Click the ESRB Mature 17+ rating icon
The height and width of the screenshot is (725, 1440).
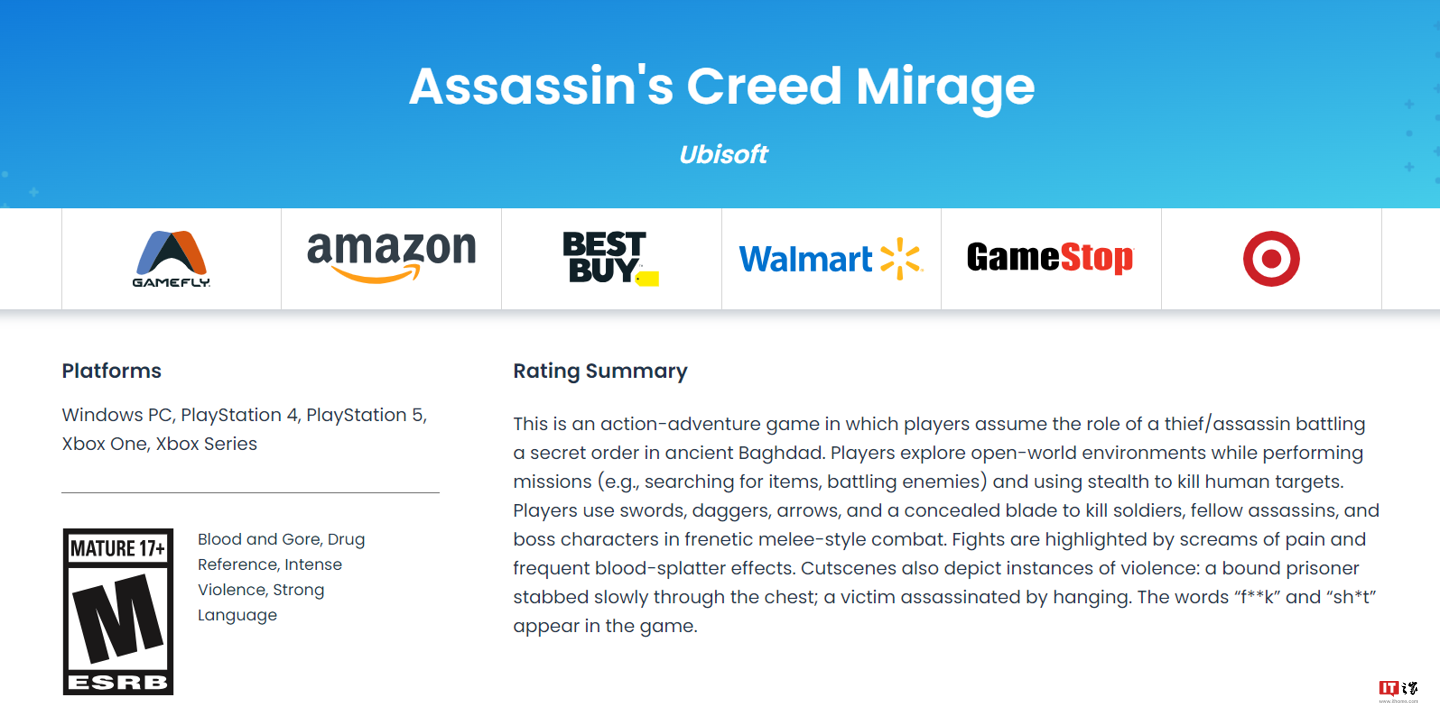(118, 612)
